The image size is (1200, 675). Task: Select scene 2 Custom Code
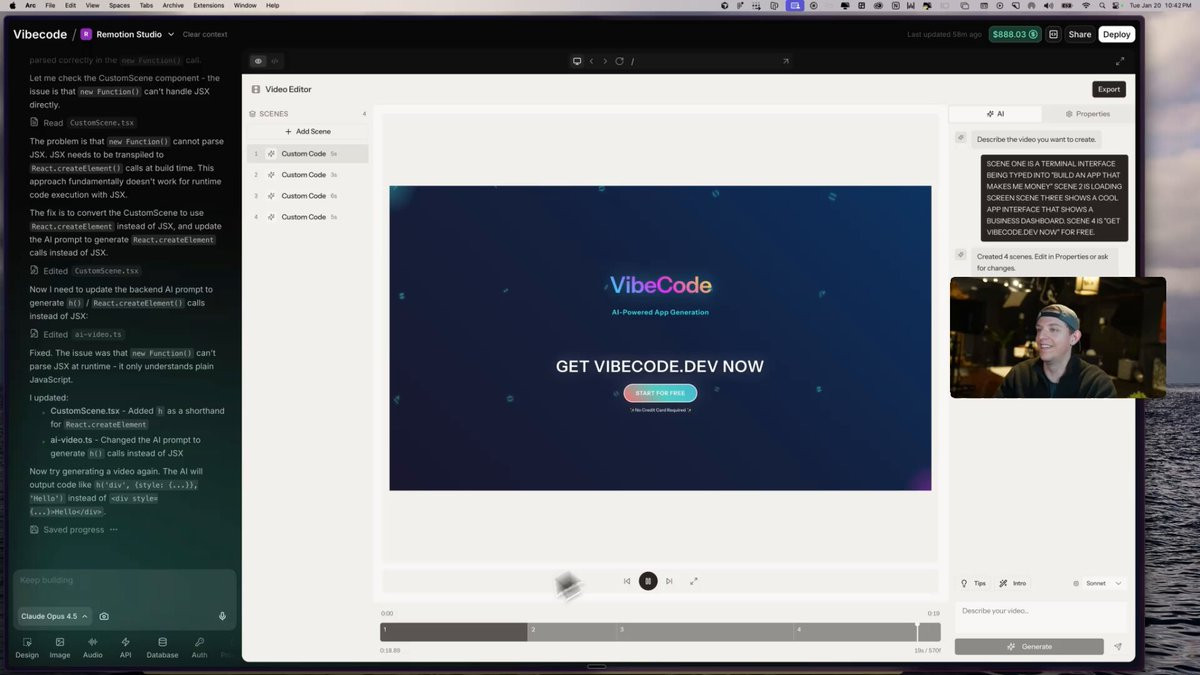pos(308,175)
